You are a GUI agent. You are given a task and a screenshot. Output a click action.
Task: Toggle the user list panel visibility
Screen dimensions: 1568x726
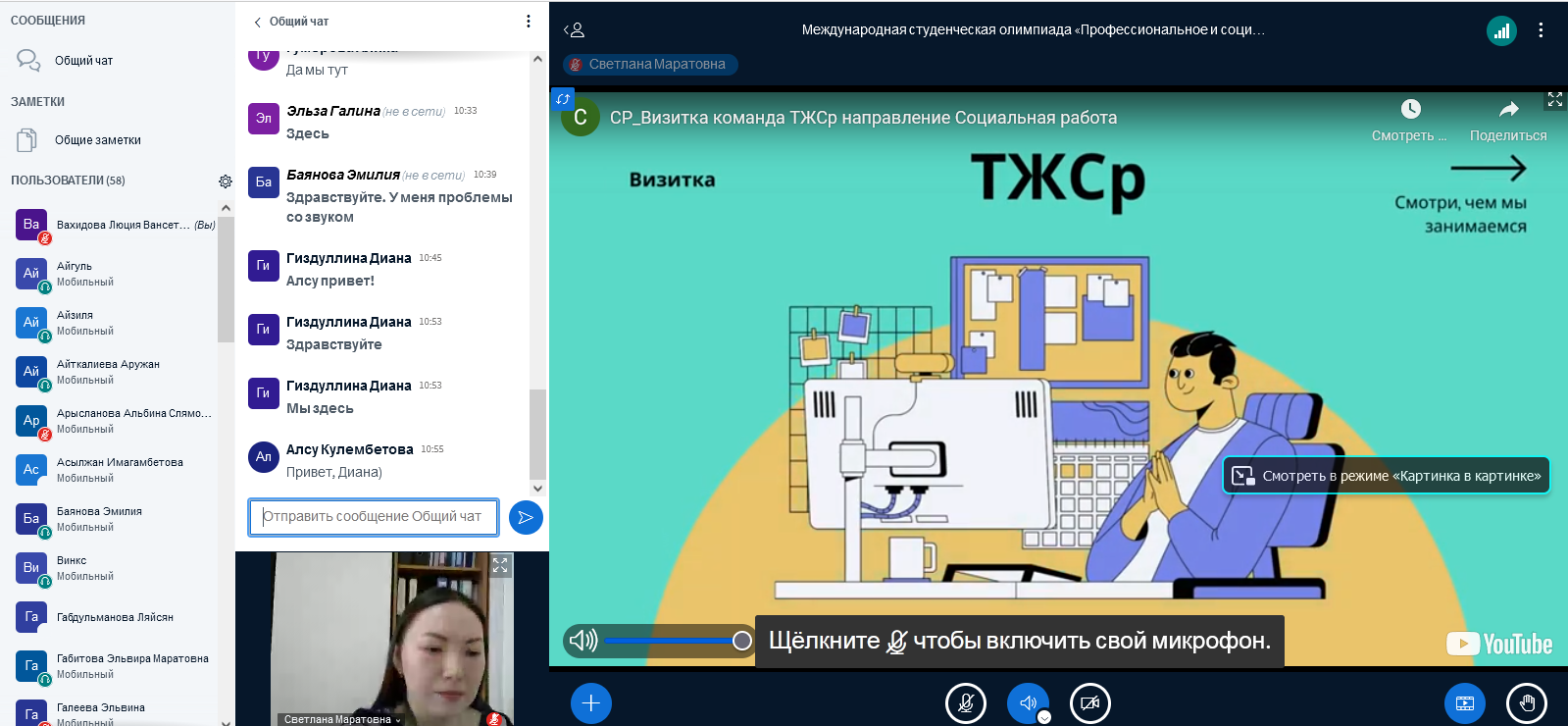coord(575,30)
